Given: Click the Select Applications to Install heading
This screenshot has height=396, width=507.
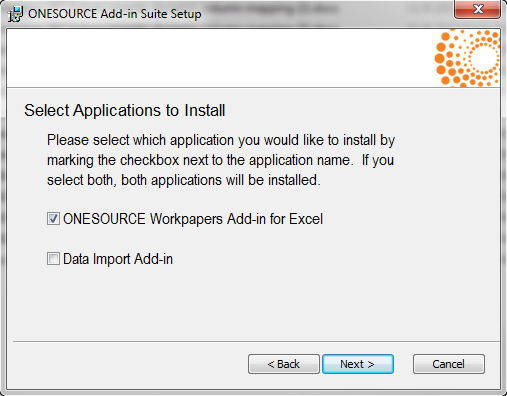Looking at the screenshot, I should point(125,110).
